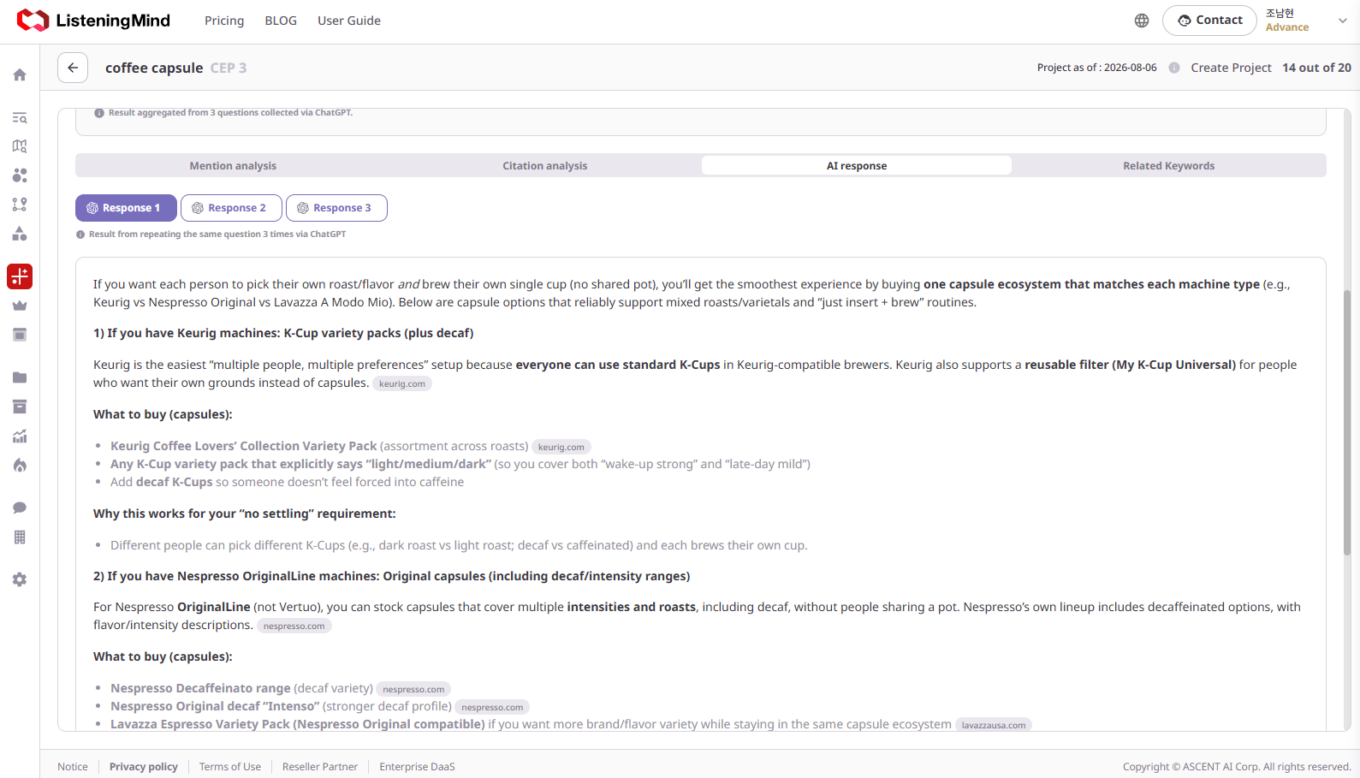Click info icon beside ChatGPT repeat note
This screenshot has height=778, width=1360.
pos(80,234)
